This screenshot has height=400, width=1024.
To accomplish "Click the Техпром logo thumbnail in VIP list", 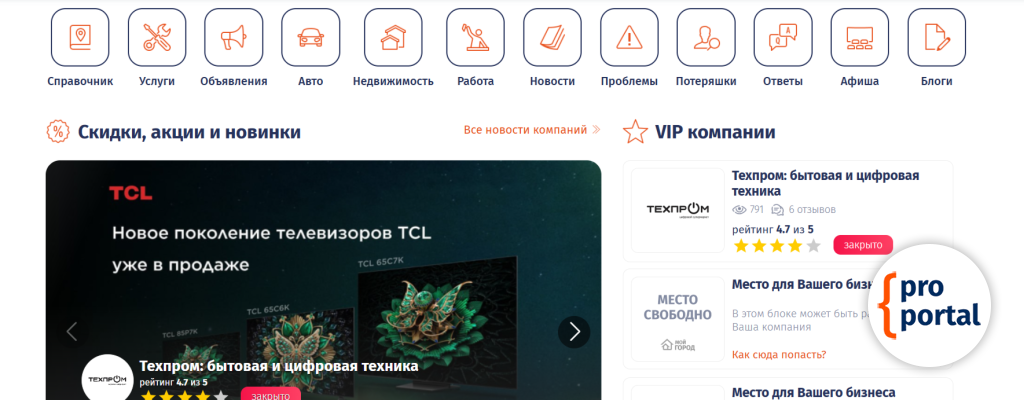I will point(677,210).
